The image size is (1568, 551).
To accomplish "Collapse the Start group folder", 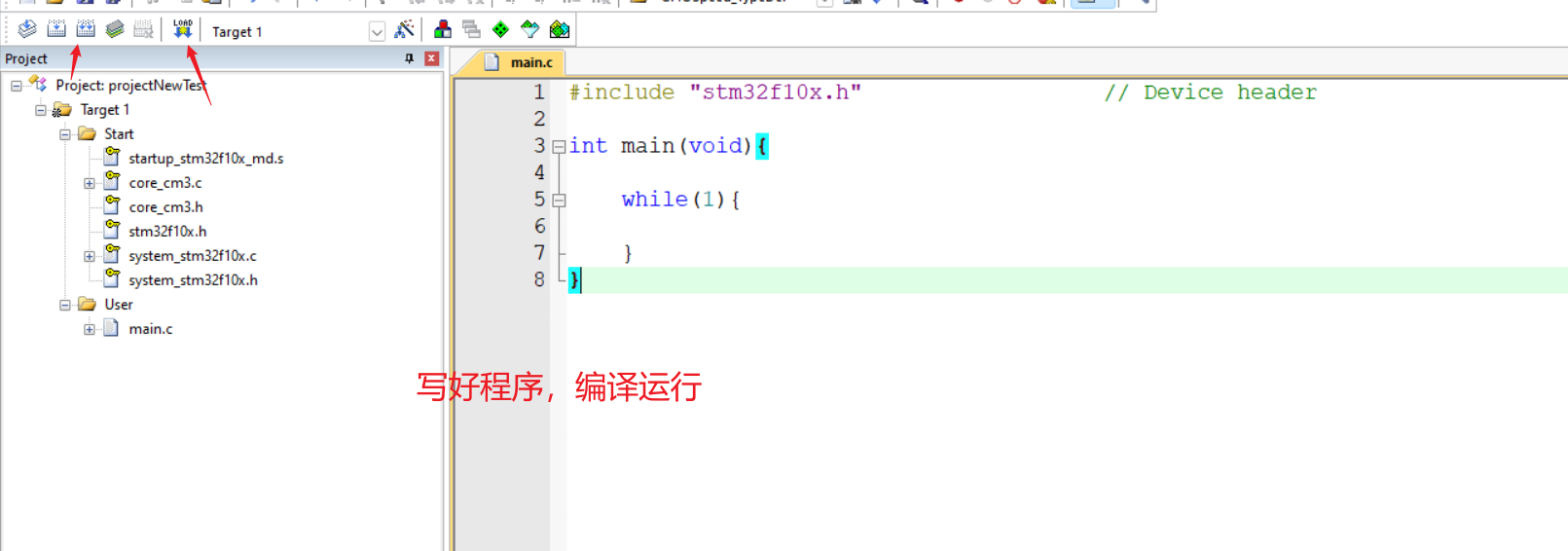I will pyautogui.click(x=65, y=134).
